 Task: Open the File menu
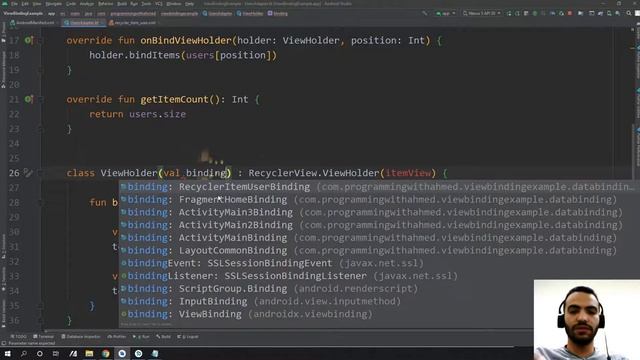pyautogui.click(x=15, y=4)
